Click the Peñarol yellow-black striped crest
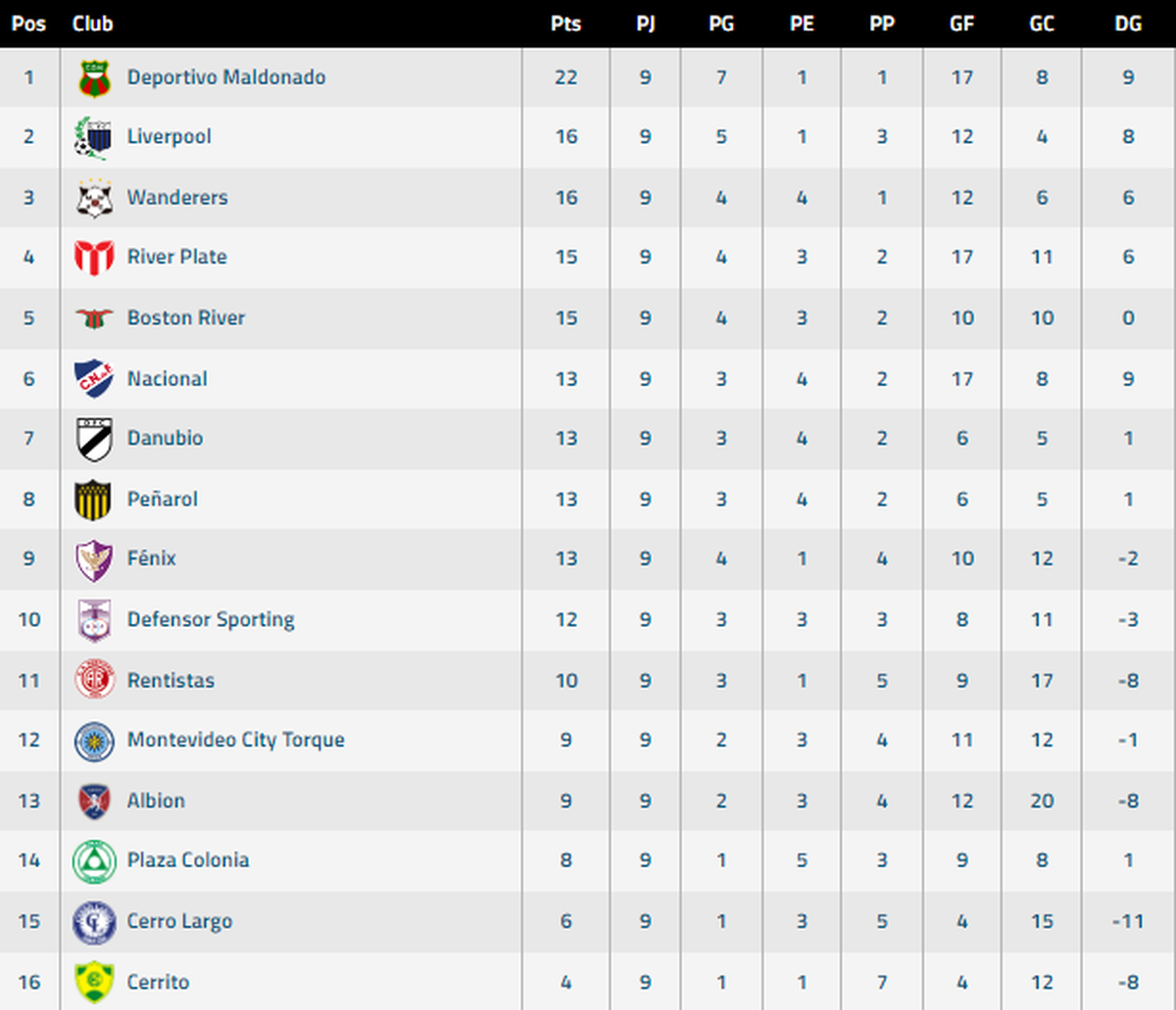Viewport: 1176px width, 1010px height. tap(95, 500)
